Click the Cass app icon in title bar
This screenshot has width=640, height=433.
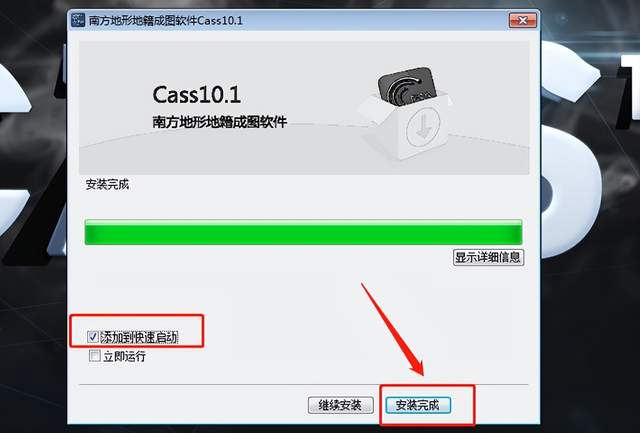tap(78, 20)
